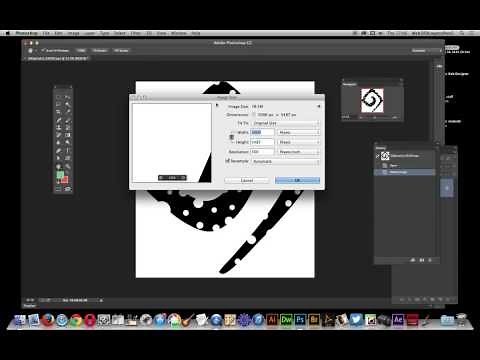Select the Pen tool
The width and height of the screenshot is (480, 360).
point(59,150)
